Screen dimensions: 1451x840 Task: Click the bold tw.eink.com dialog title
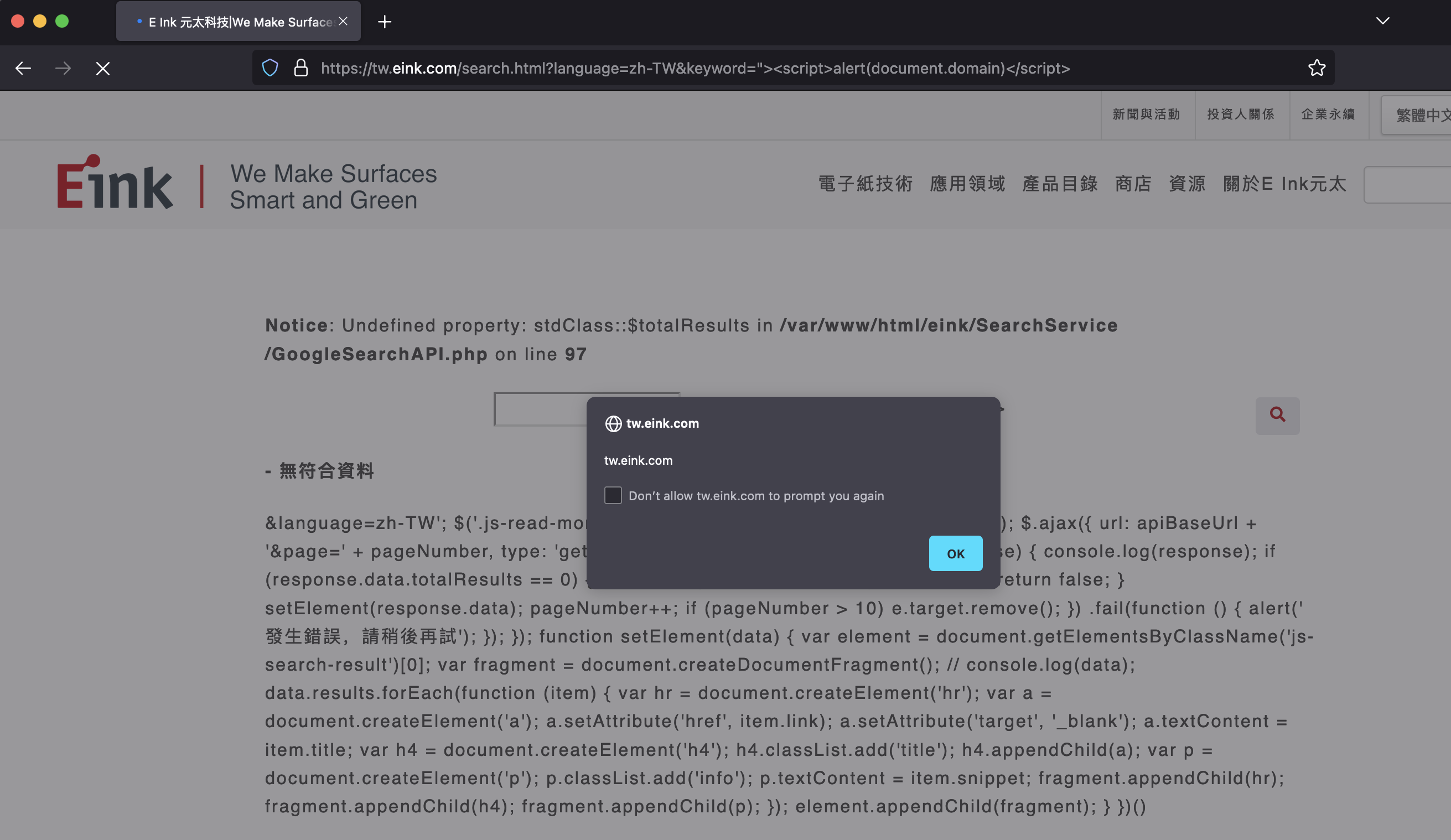[x=662, y=423]
